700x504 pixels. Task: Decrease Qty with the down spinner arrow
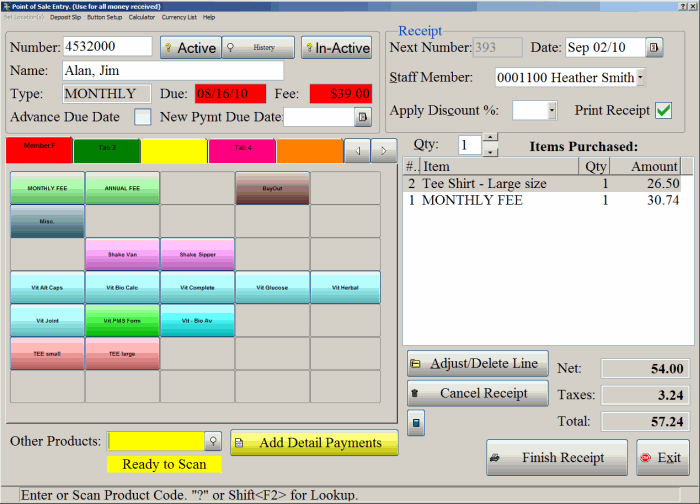point(490,152)
